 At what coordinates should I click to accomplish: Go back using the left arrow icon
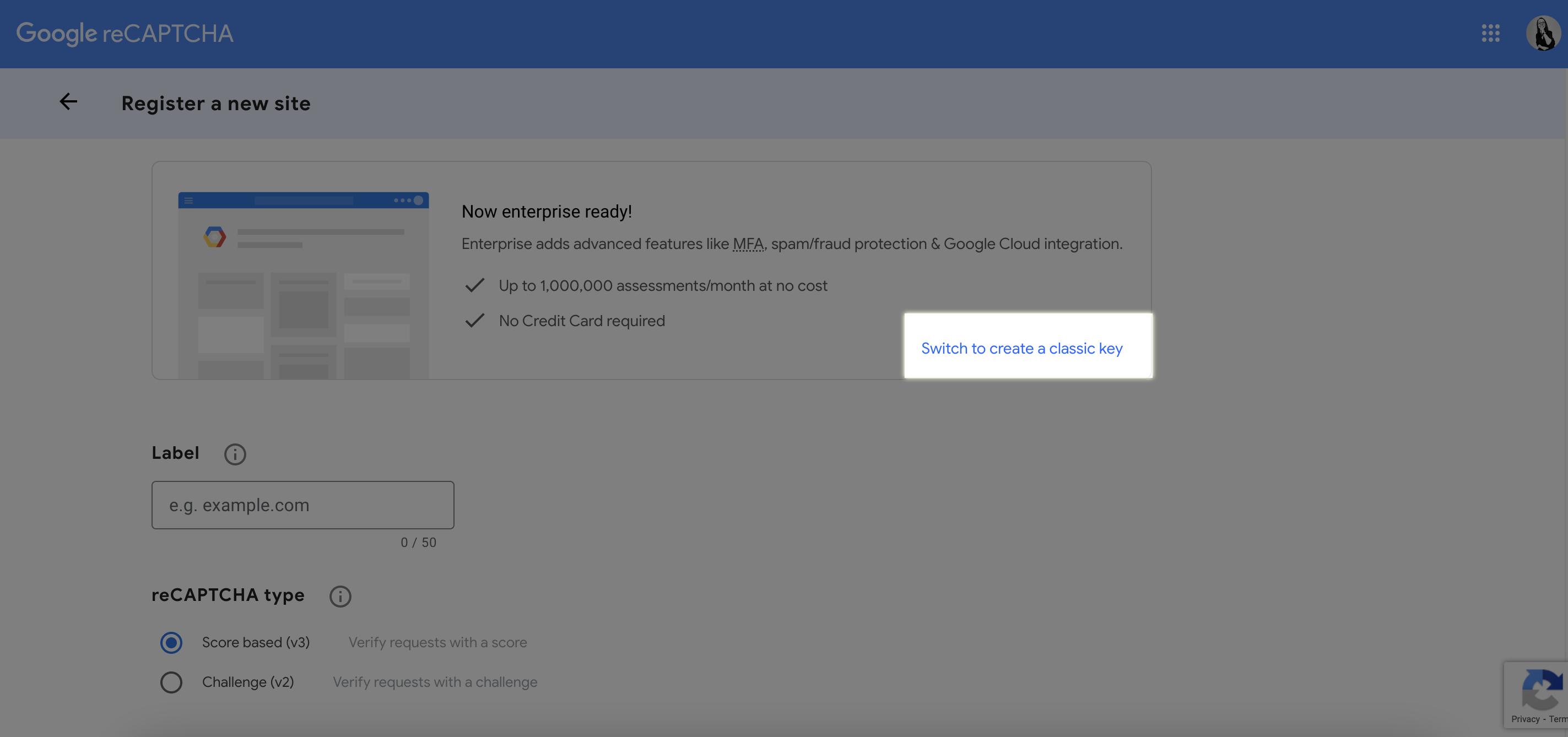tap(68, 102)
